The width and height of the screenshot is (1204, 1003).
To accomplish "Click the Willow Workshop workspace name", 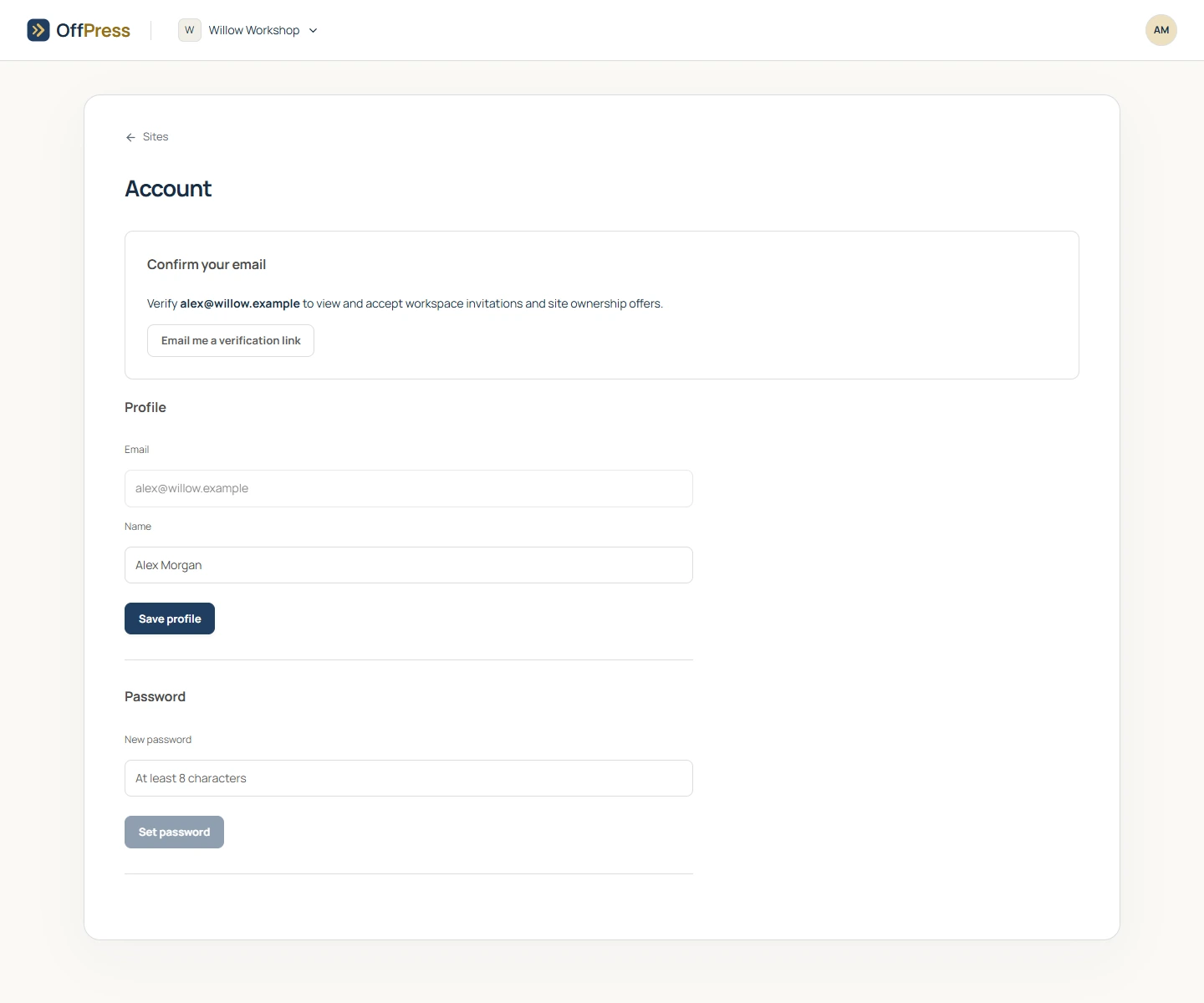I will pos(254,30).
